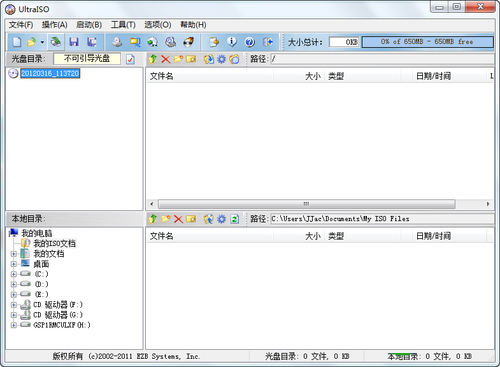Viewport: 500px width, 367px height.
Task: Expand the 我的文档 tree node
Action: 14,254
